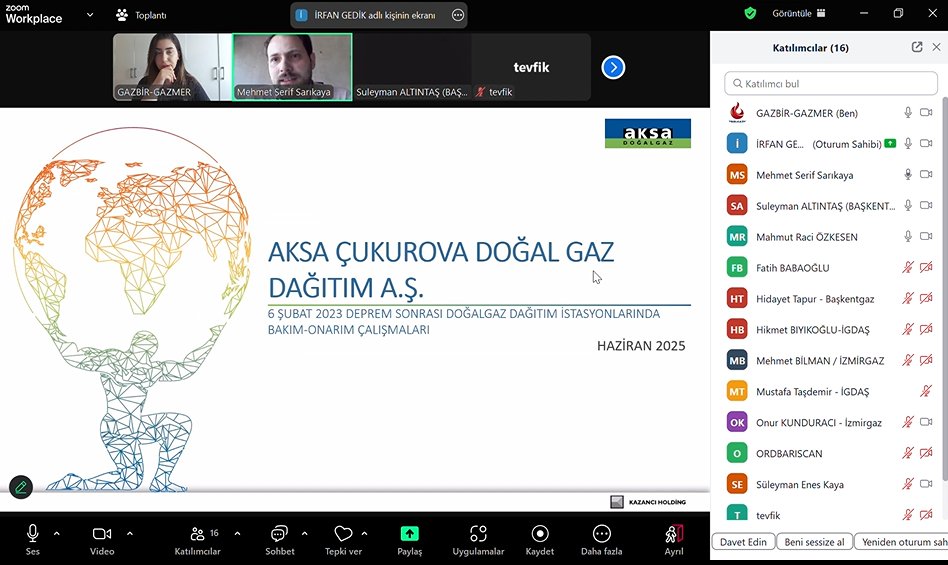Open the Sohbet chat button
This screenshot has height=565, width=948.
[279, 540]
